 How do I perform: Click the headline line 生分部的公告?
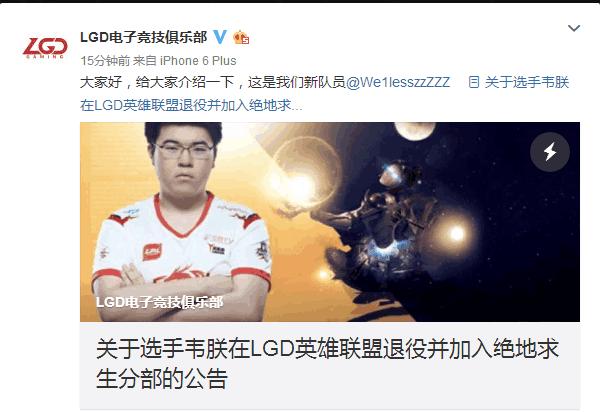[x=162, y=378]
